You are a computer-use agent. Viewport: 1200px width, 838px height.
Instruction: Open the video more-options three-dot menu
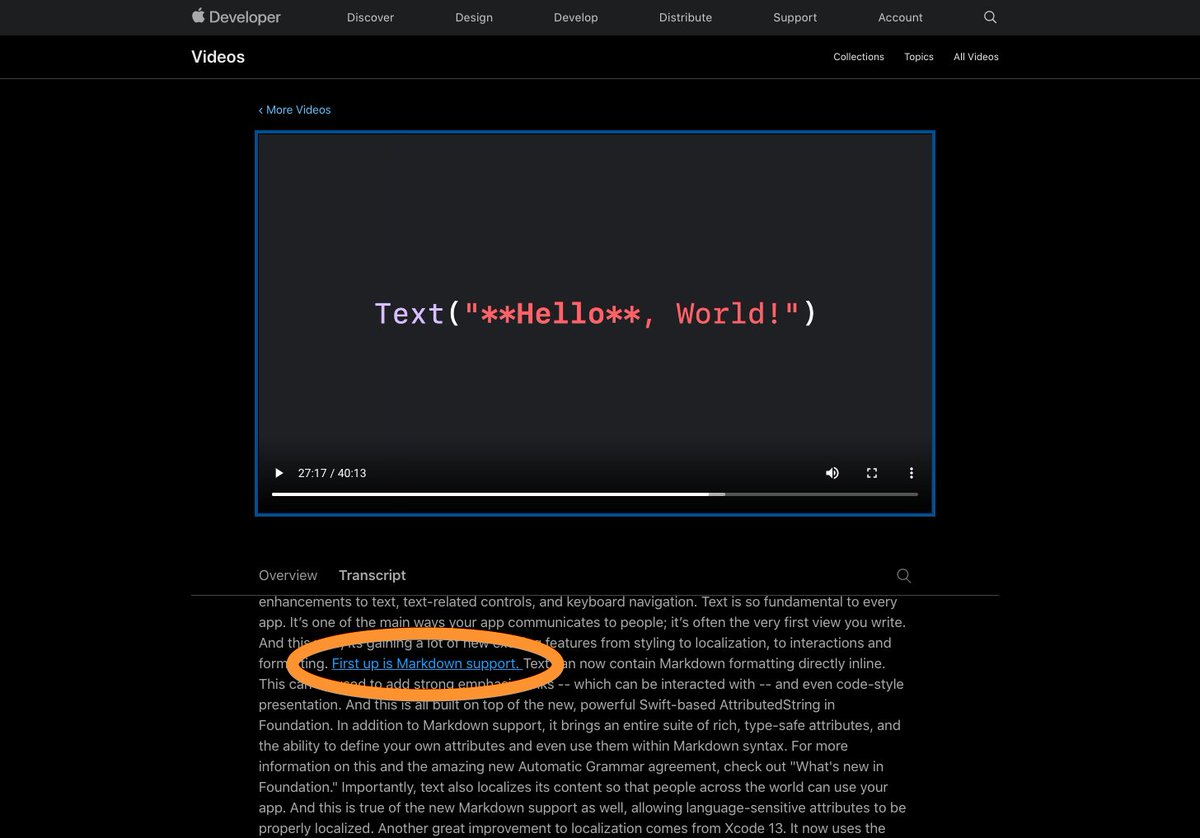[x=911, y=473]
